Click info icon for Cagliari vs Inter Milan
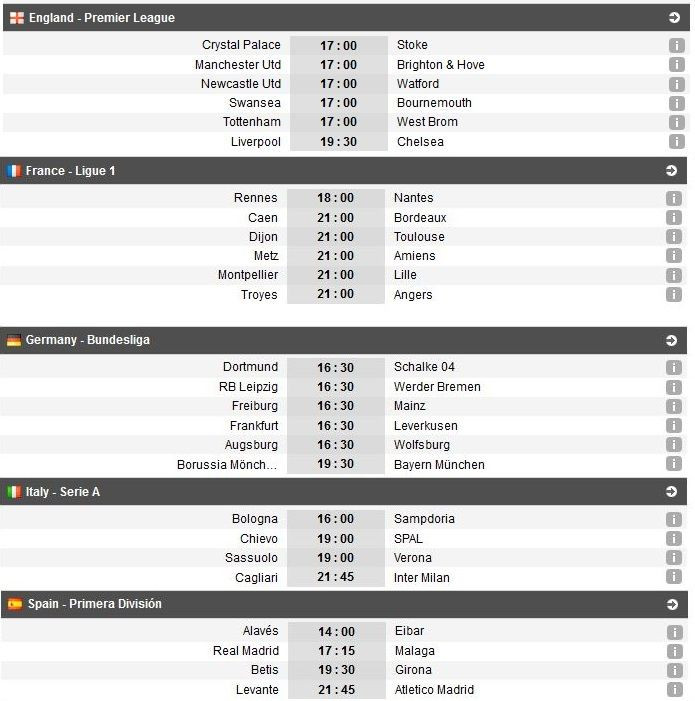 pos(675,578)
